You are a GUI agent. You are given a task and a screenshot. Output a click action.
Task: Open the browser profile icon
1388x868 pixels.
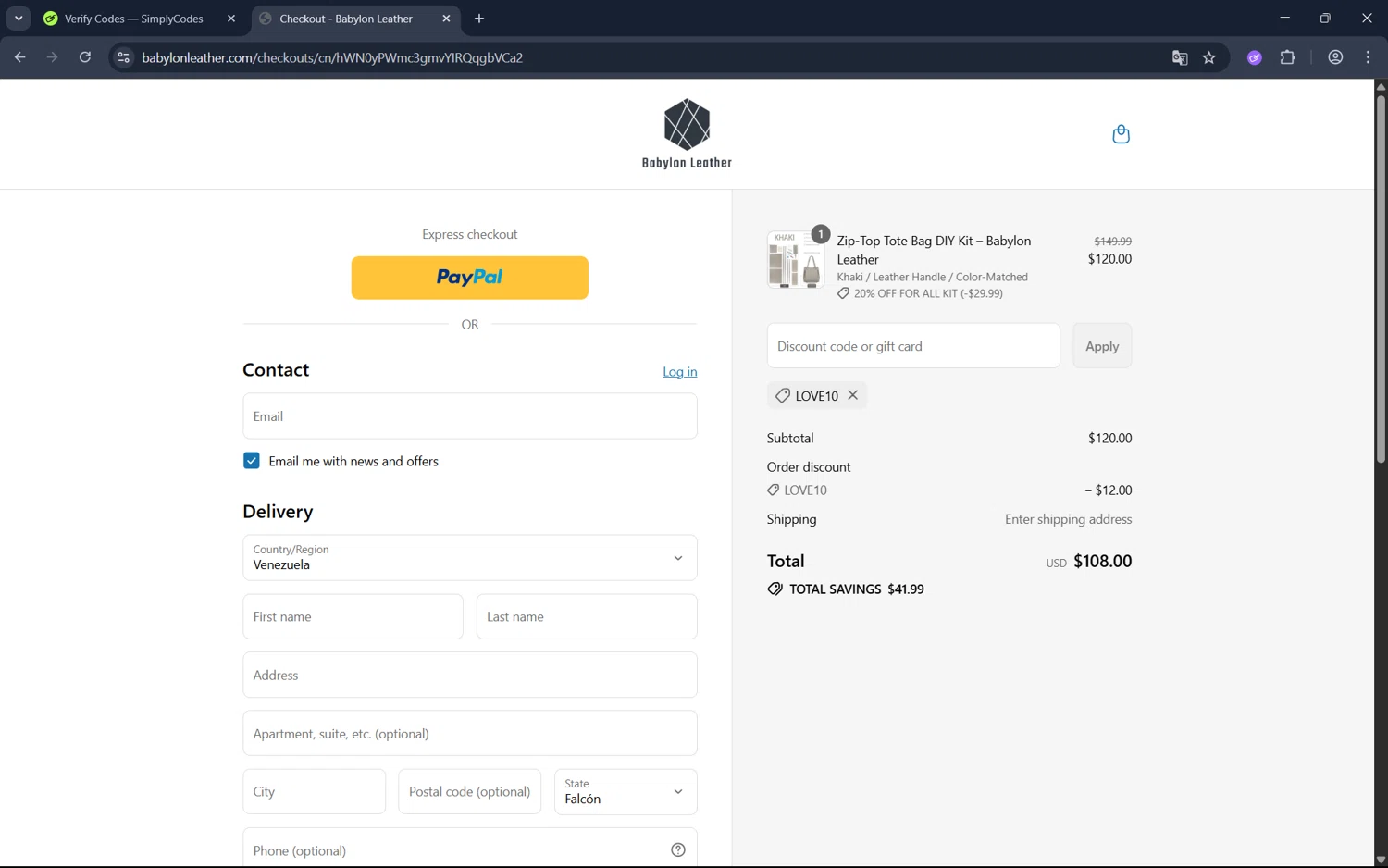1335,57
